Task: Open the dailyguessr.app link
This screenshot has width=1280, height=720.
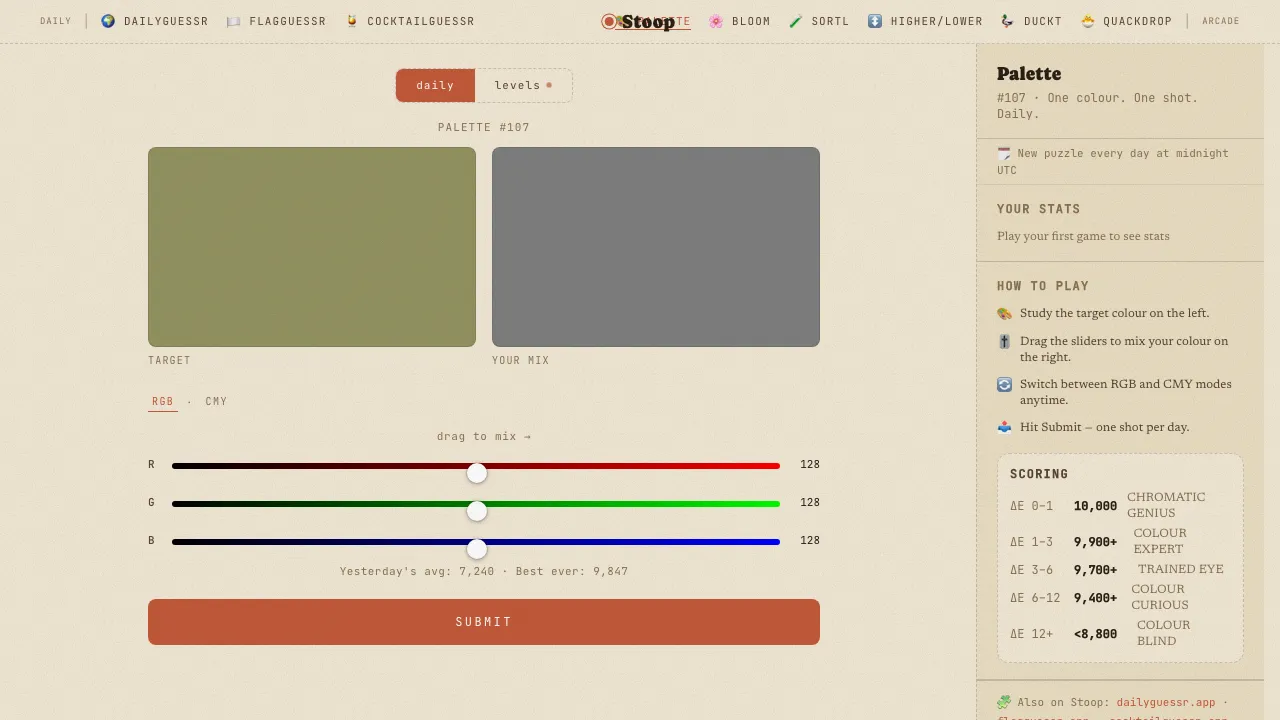Action: 1166,702
